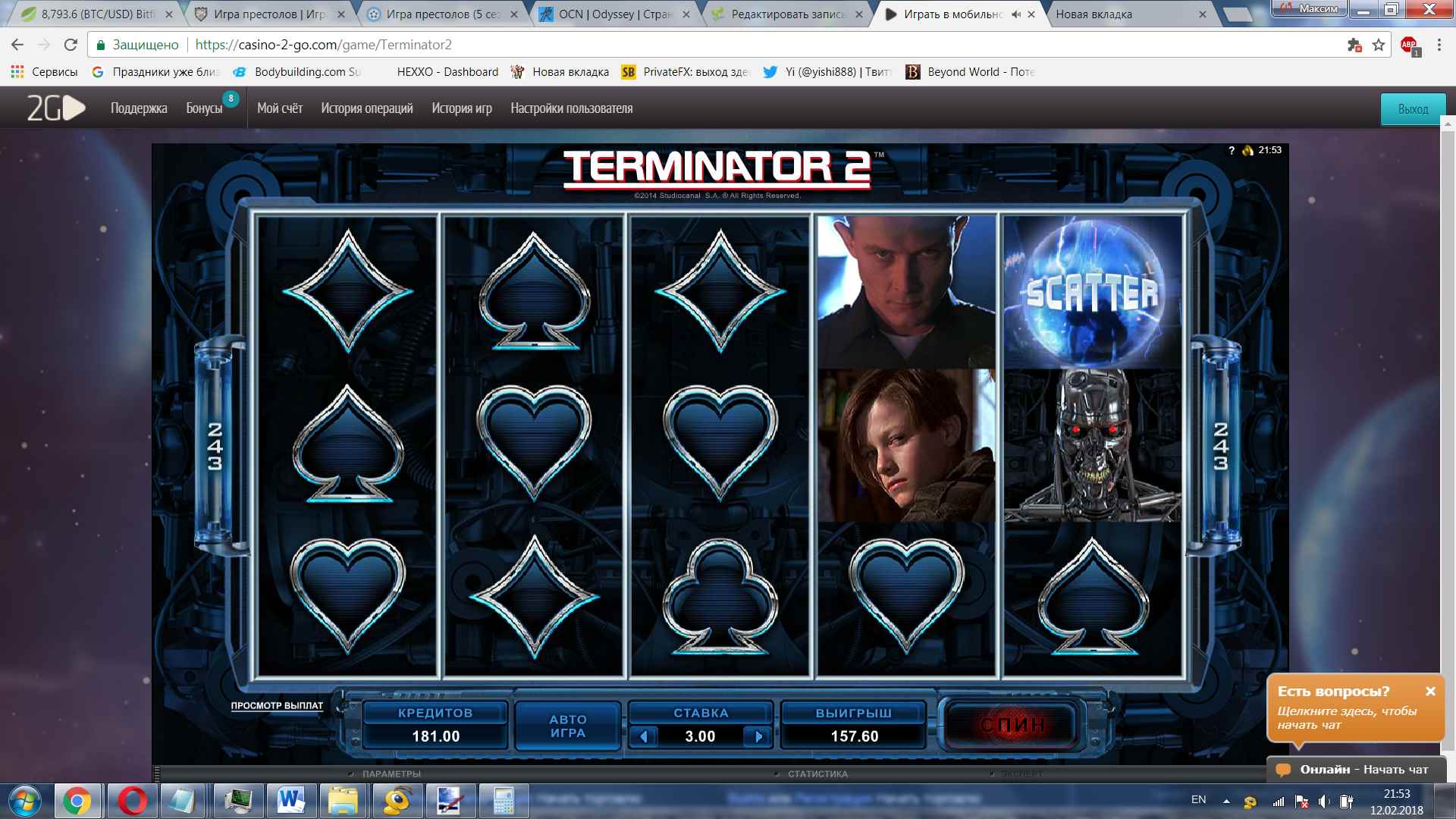Viewport: 1456px width, 819px height.
Task: Go back in browser history
Action: (x=17, y=45)
